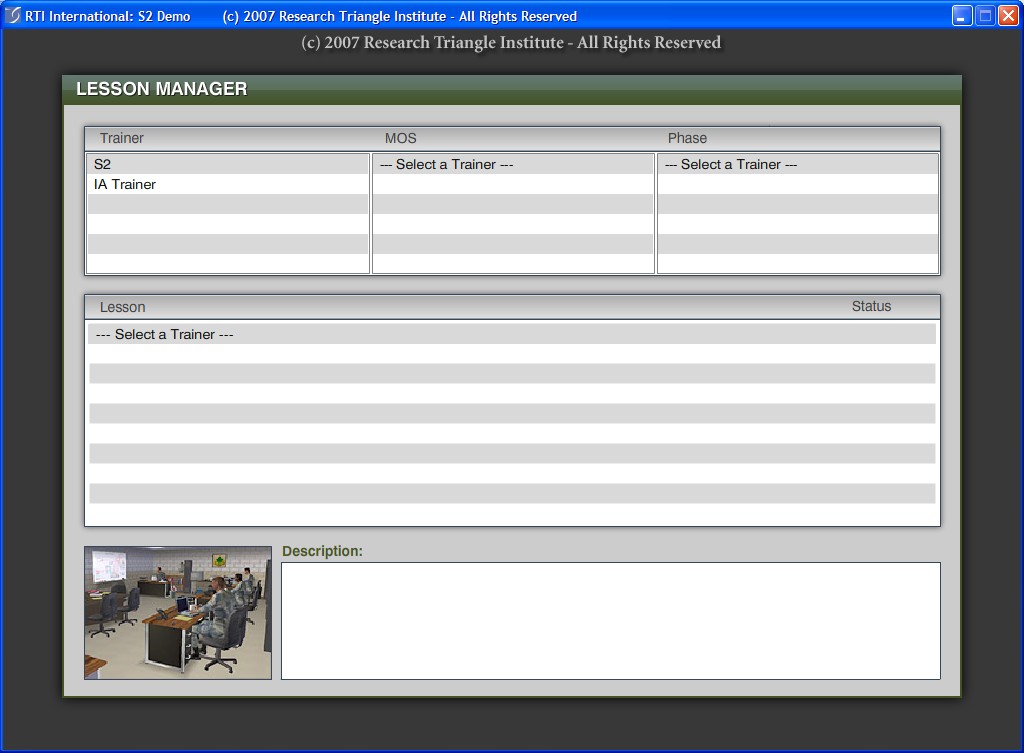Select the Phase list placeholder row

731,164
